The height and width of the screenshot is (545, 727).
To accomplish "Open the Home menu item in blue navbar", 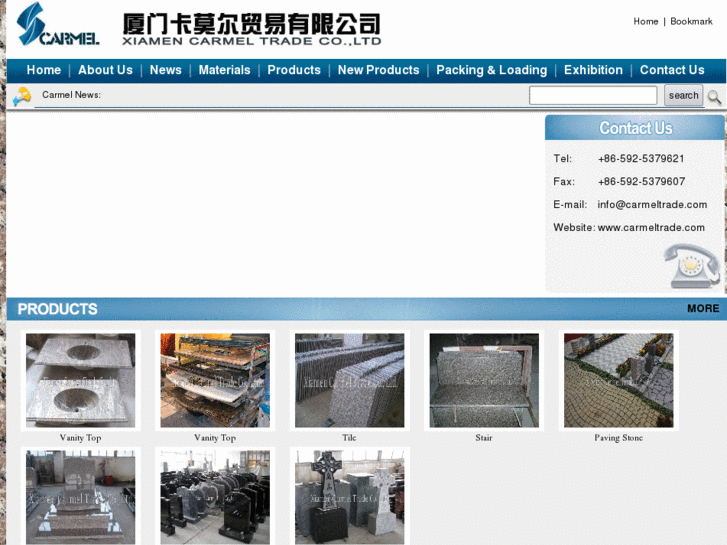I will [x=44, y=70].
